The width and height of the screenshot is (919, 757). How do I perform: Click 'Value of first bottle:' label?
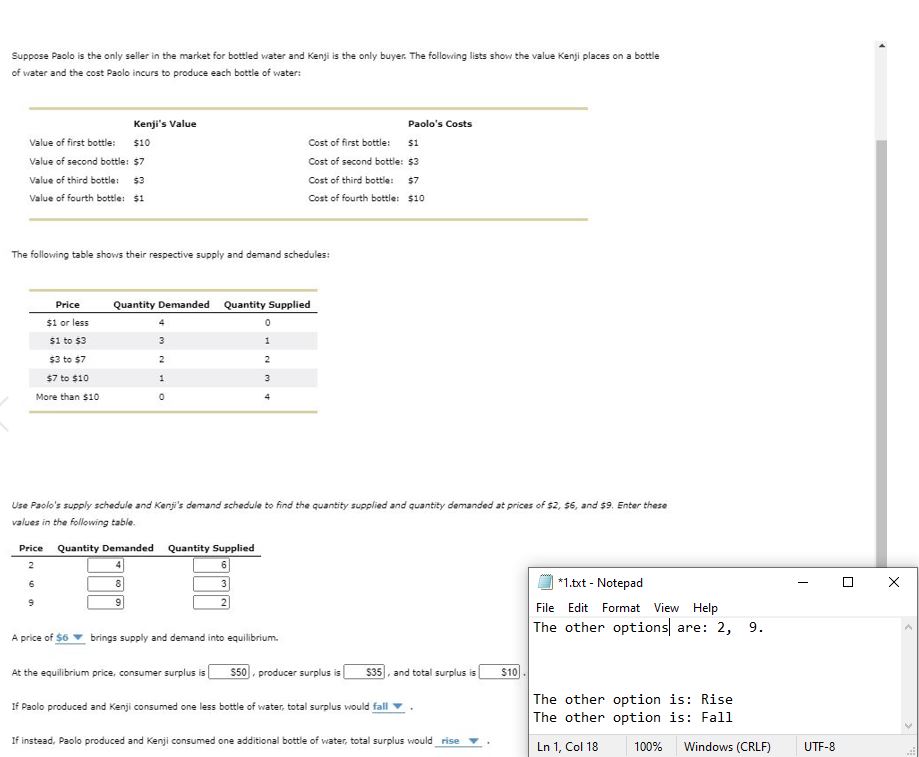click(x=72, y=142)
